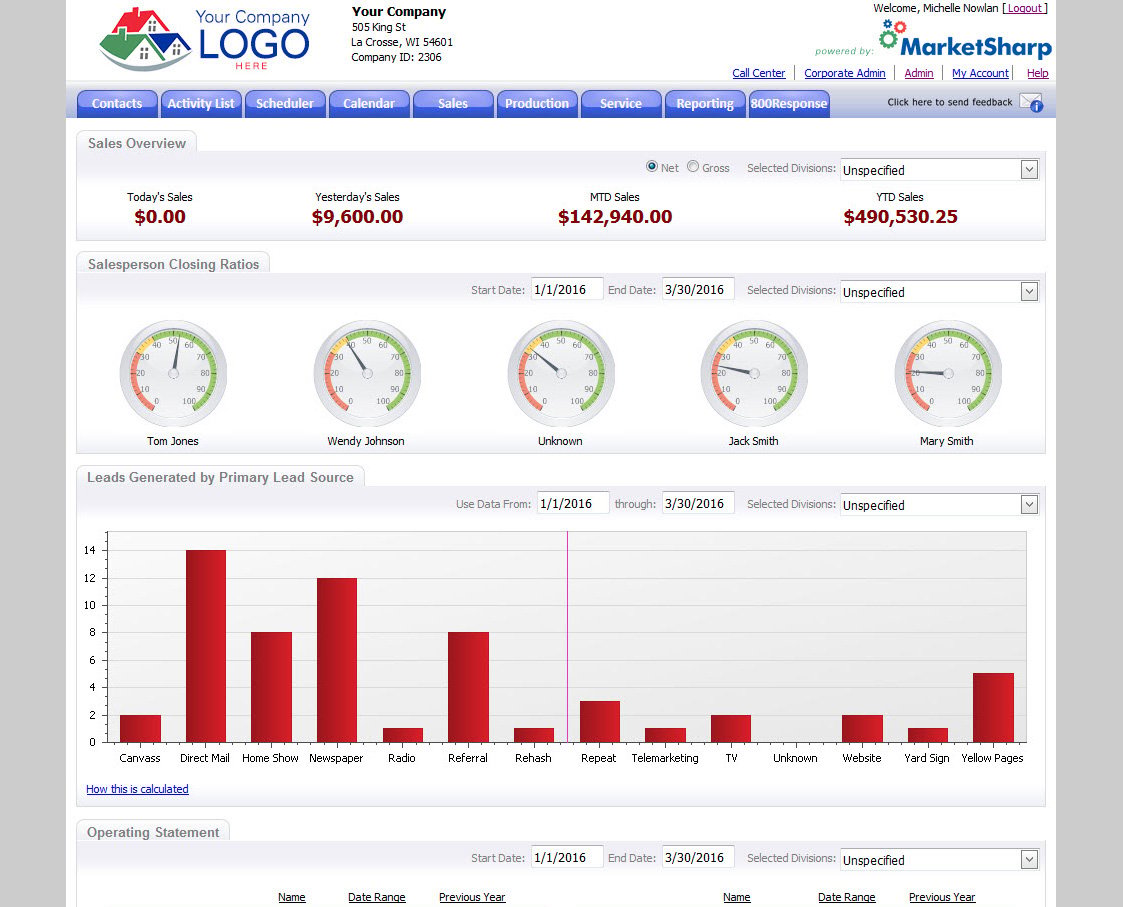Open the Call Center link

tap(758, 73)
